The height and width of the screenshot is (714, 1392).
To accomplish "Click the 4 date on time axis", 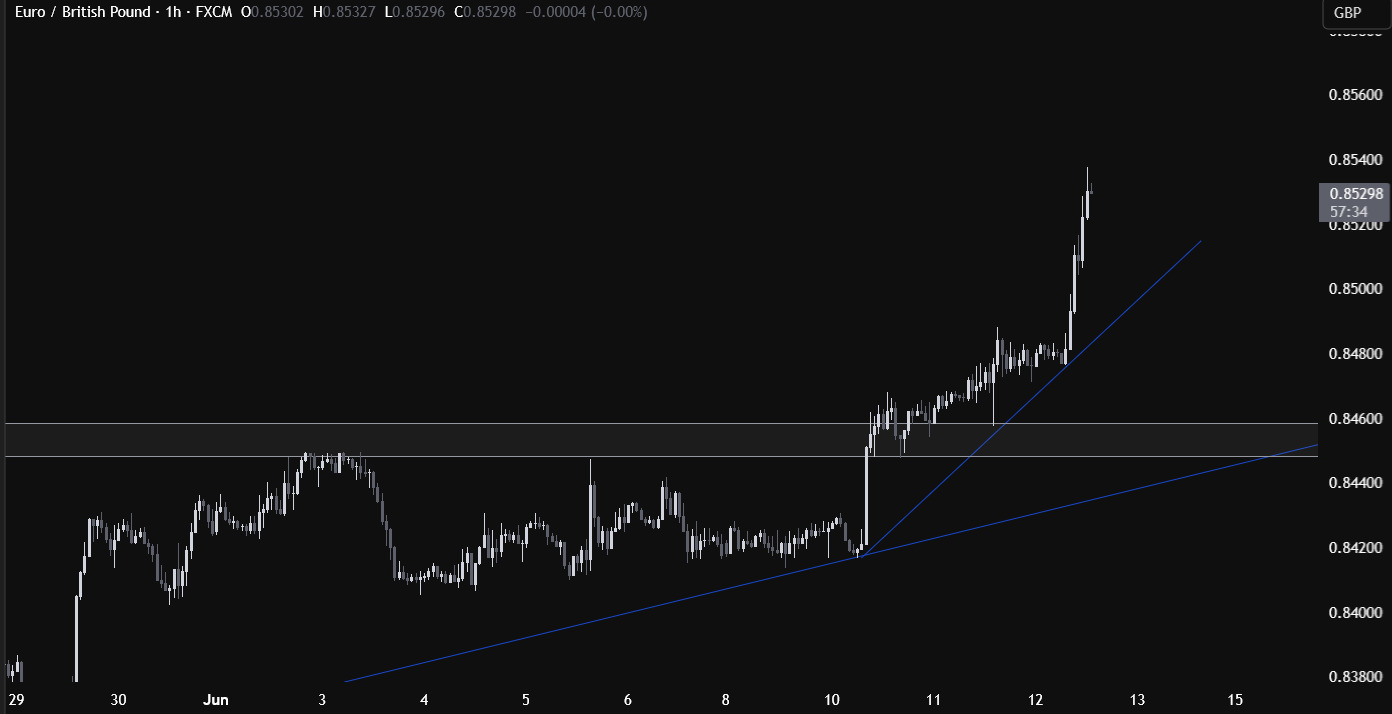I will click(424, 699).
